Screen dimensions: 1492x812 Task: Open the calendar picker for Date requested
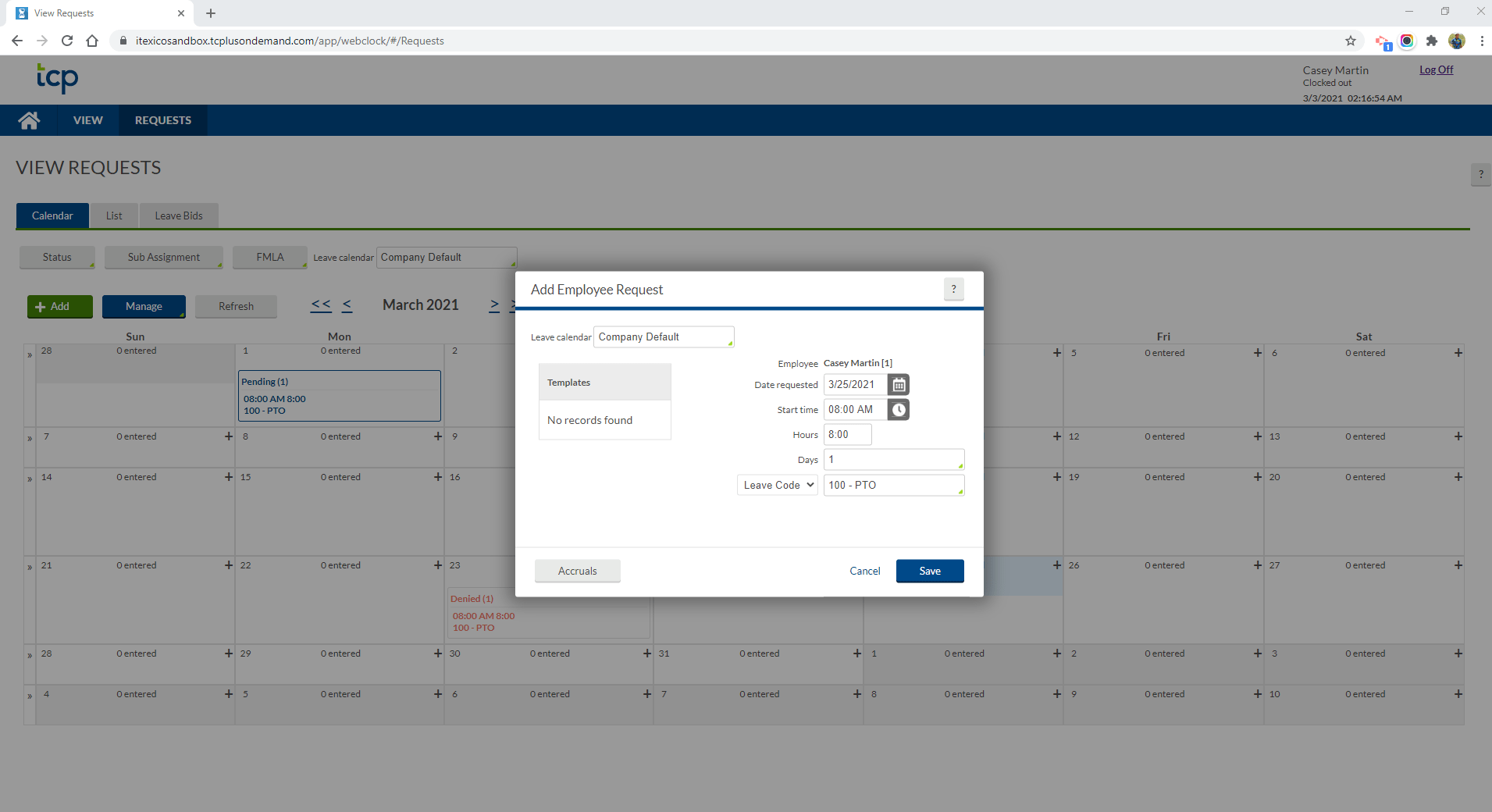coord(899,384)
